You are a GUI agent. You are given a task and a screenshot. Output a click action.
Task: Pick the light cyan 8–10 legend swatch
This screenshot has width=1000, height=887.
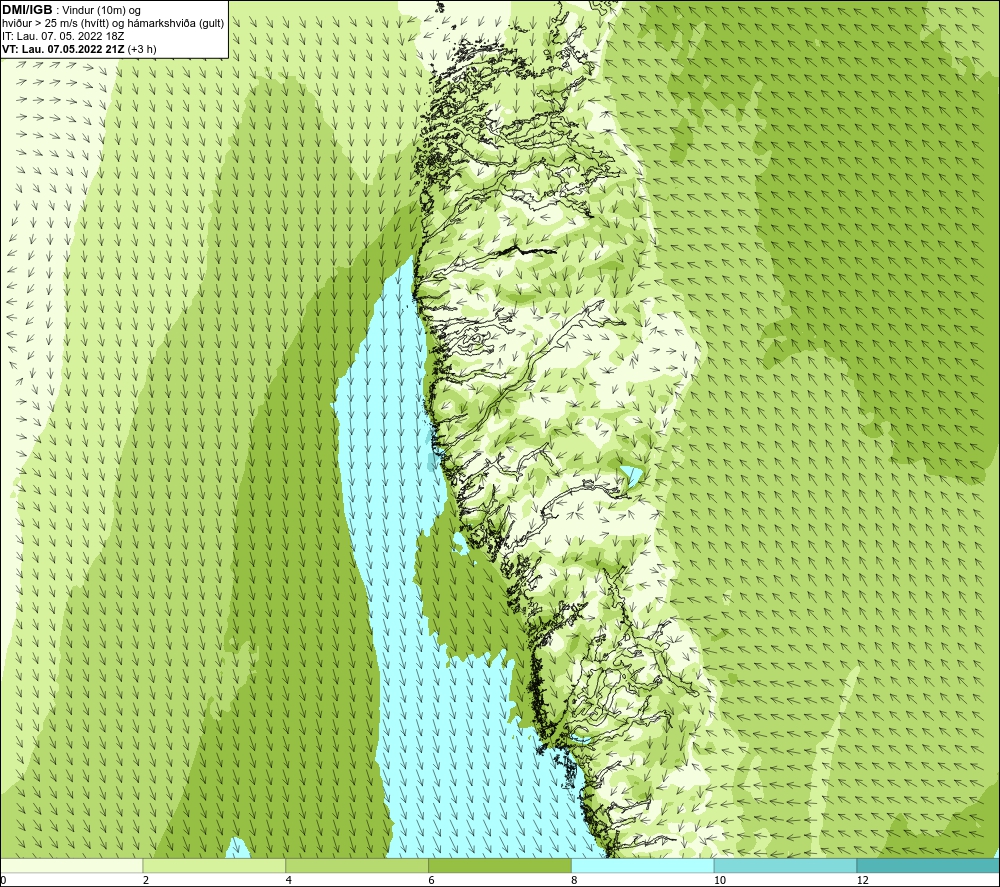643,865
